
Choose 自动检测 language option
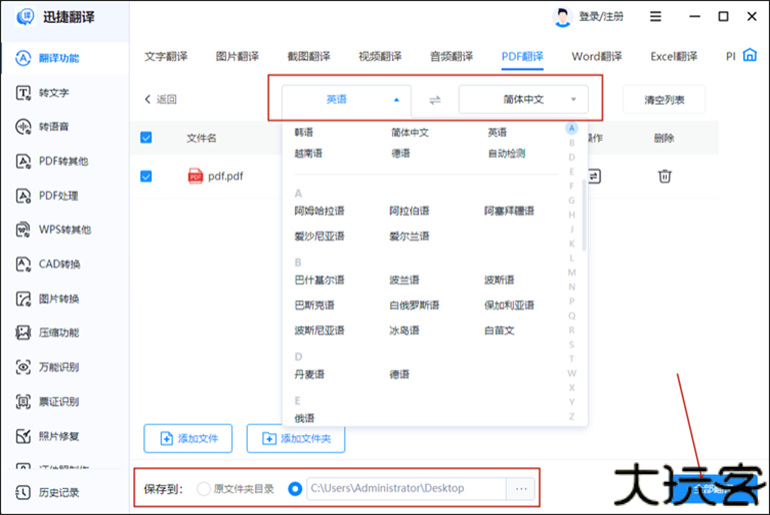[x=507, y=154]
